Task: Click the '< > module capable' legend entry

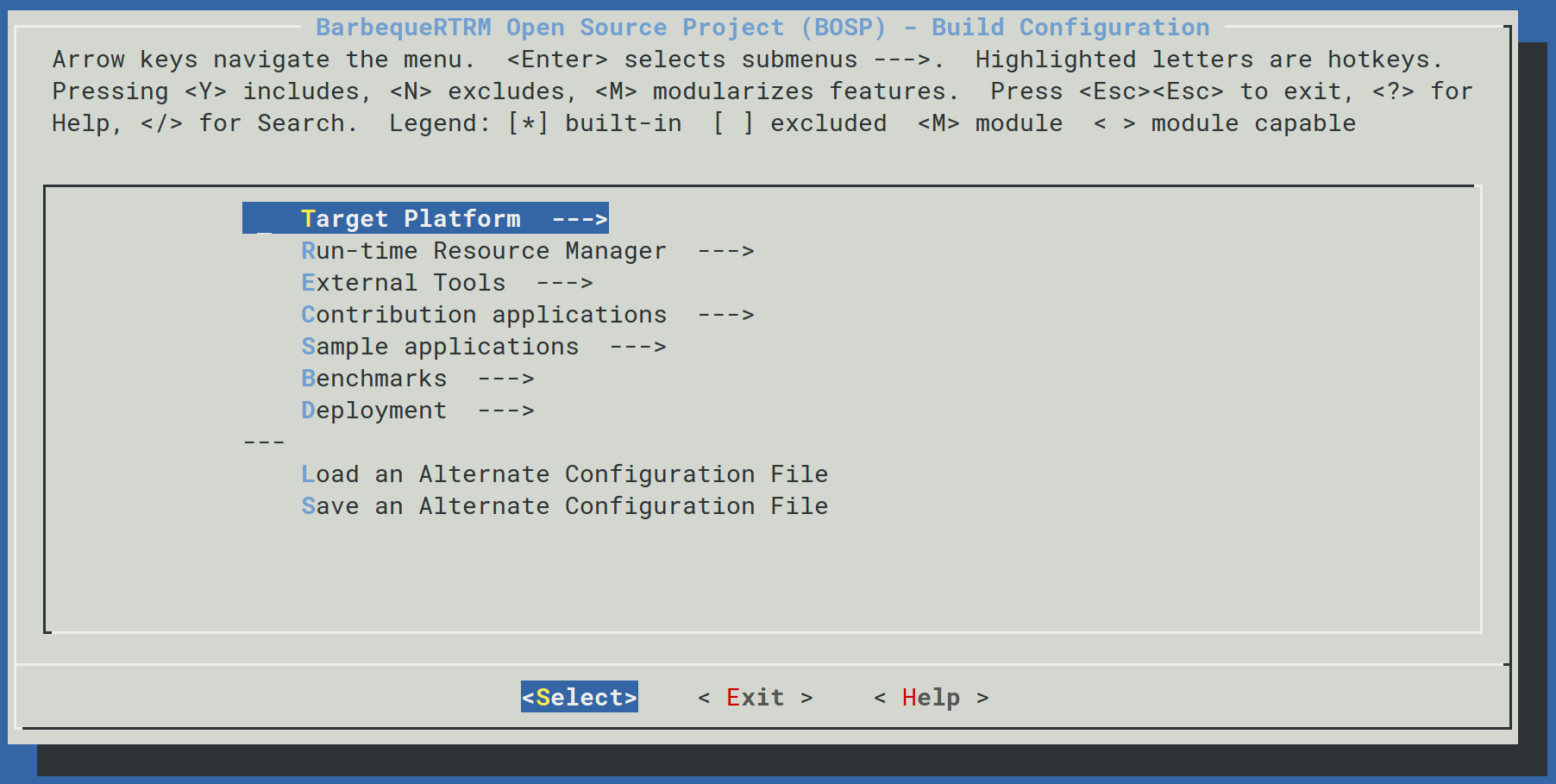Action: [x=1225, y=123]
